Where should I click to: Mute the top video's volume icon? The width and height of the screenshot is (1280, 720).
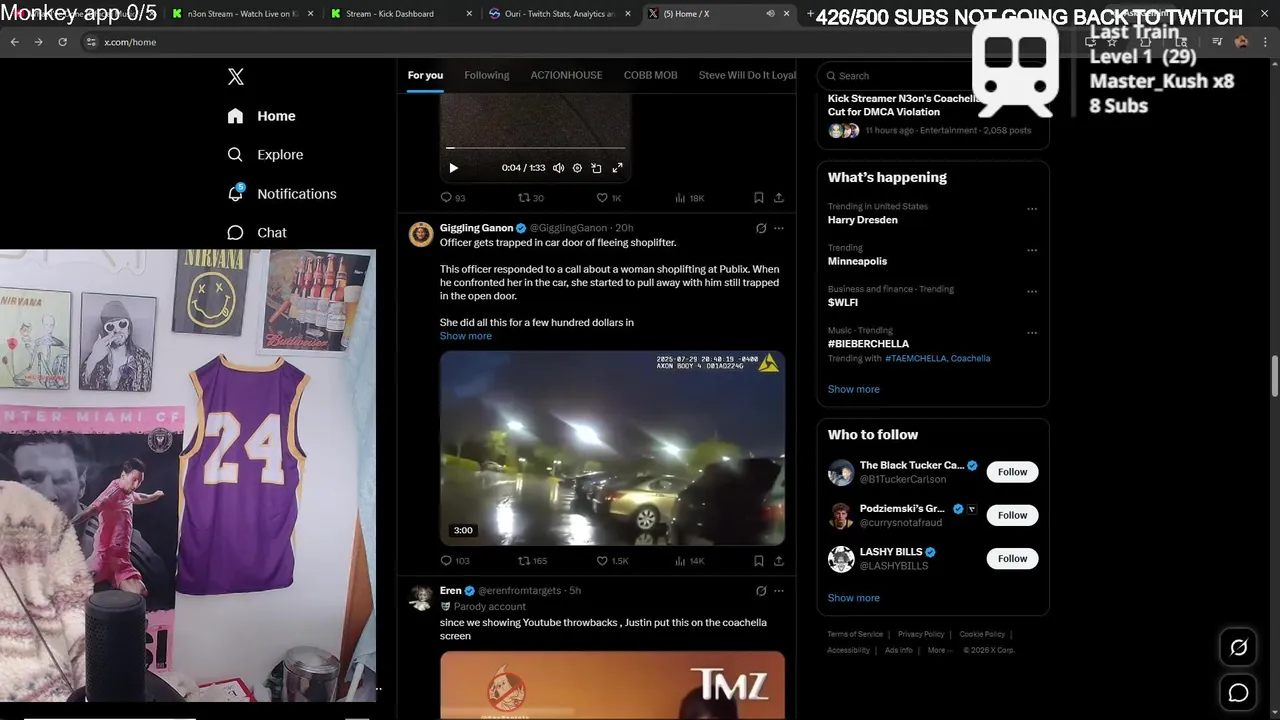558,168
